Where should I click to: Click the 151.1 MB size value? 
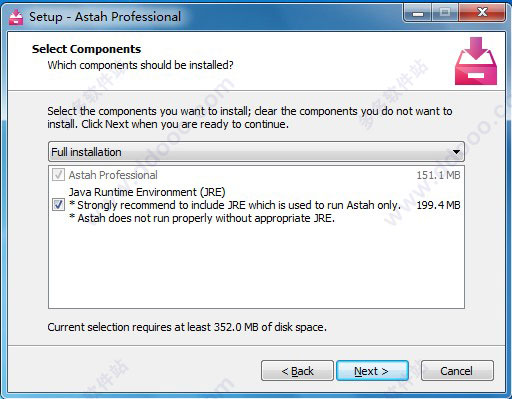tap(438, 175)
